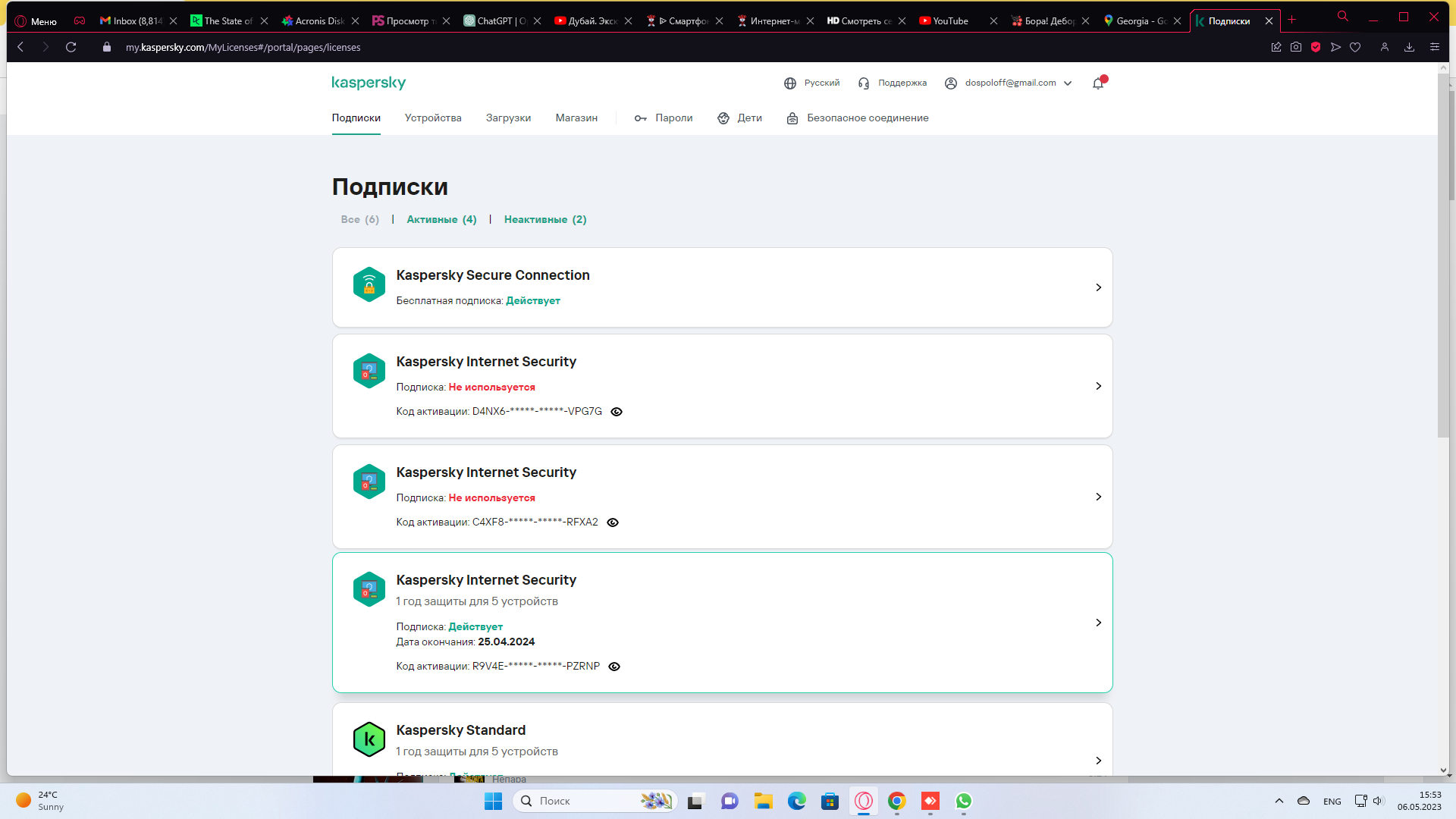The width and height of the screenshot is (1456, 819).
Task: Click the heart bookmark icon in address bar
Action: [x=1355, y=47]
